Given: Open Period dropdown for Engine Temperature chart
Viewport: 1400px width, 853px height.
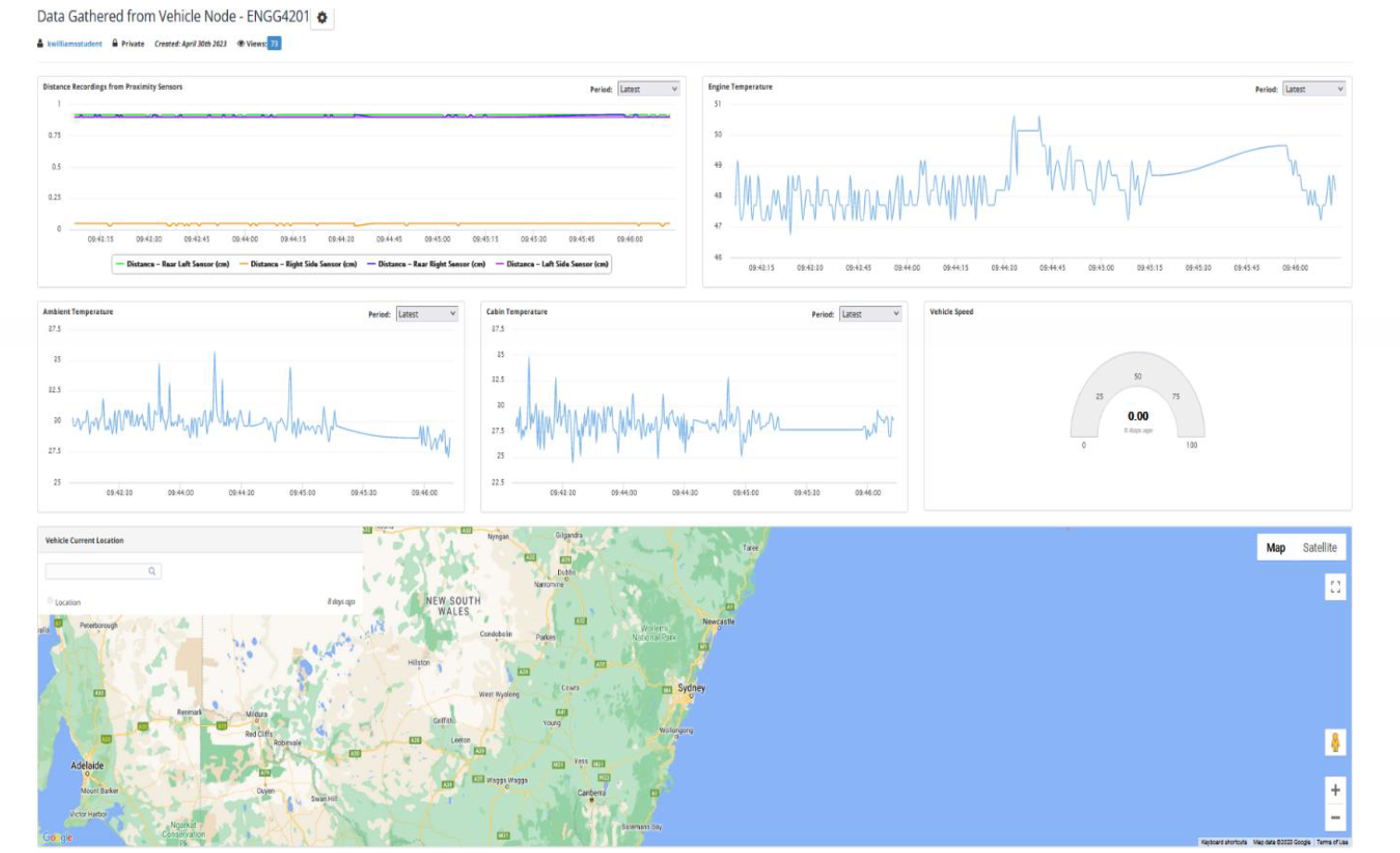Looking at the screenshot, I should coord(1314,89).
